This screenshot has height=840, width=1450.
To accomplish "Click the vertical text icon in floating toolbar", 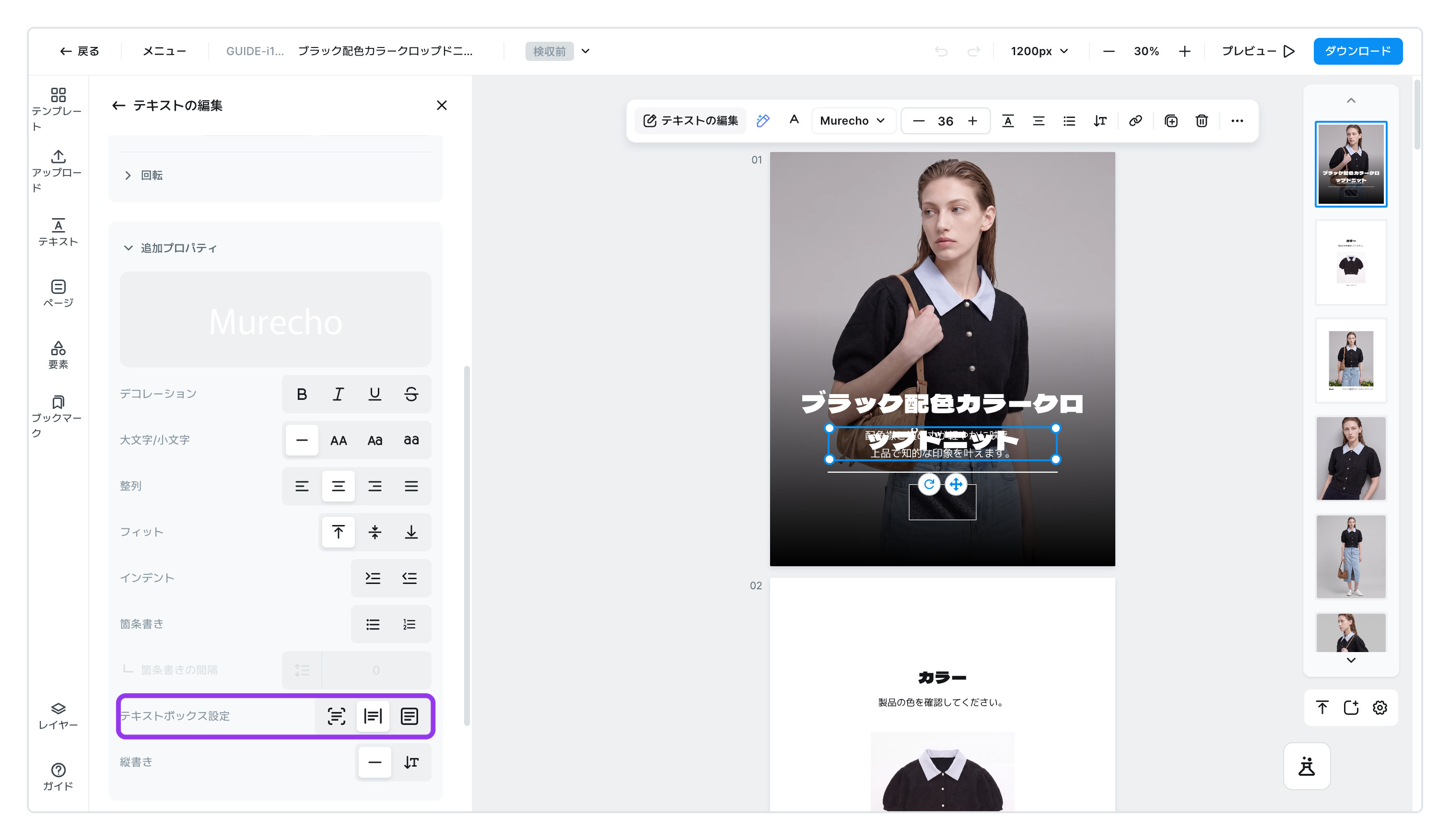I will pyautogui.click(x=1099, y=121).
